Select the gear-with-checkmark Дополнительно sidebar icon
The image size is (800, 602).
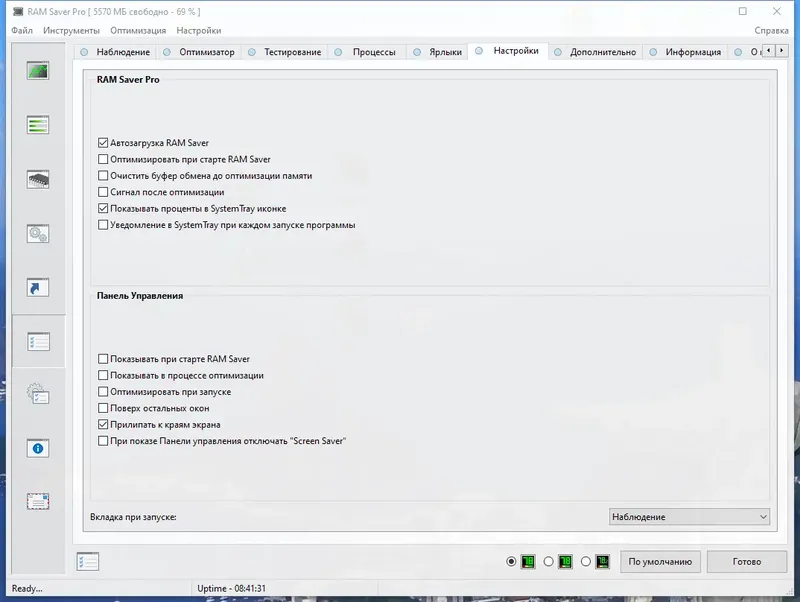click(x=39, y=394)
